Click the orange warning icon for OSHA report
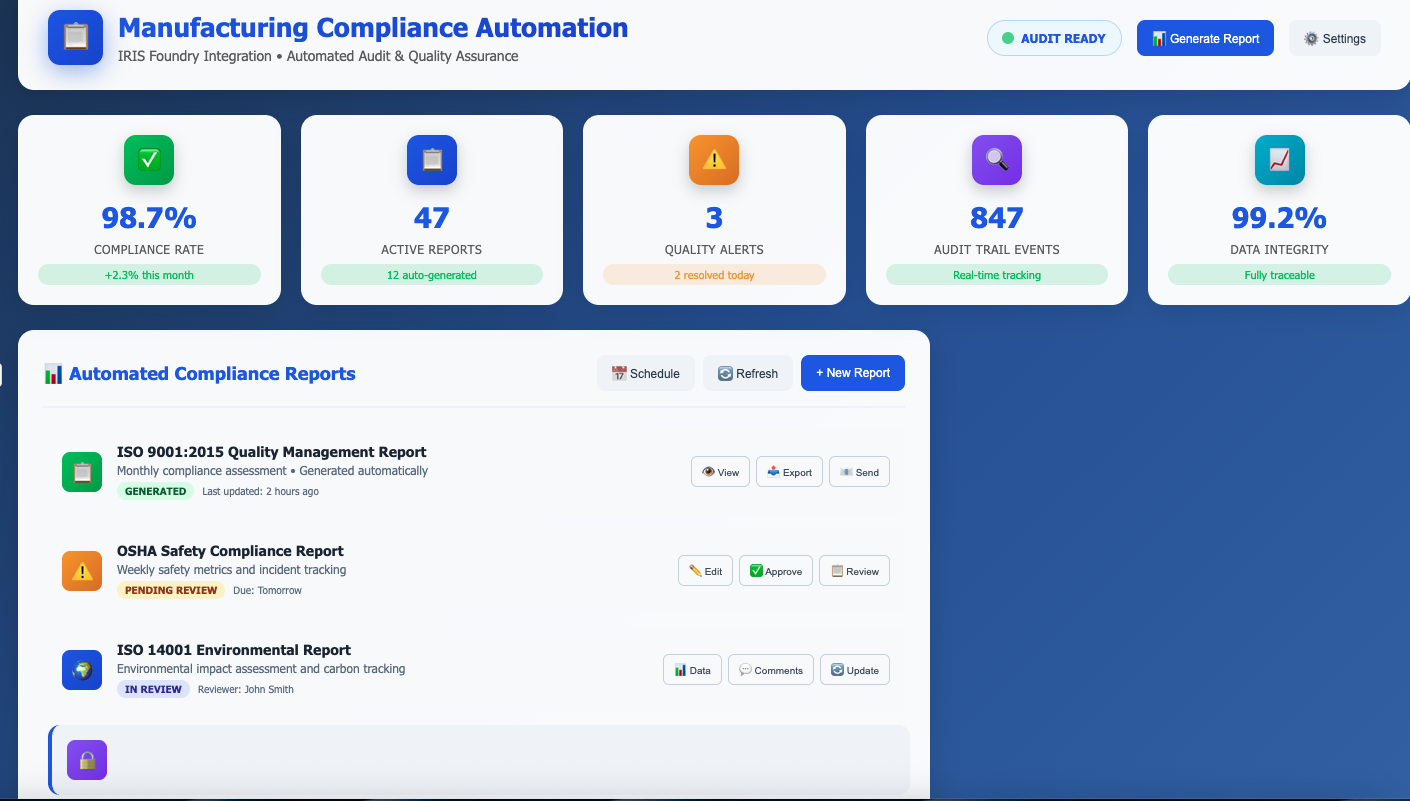This screenshot has height=801, width=1410. pyautogui.click(x=82, y=571)
